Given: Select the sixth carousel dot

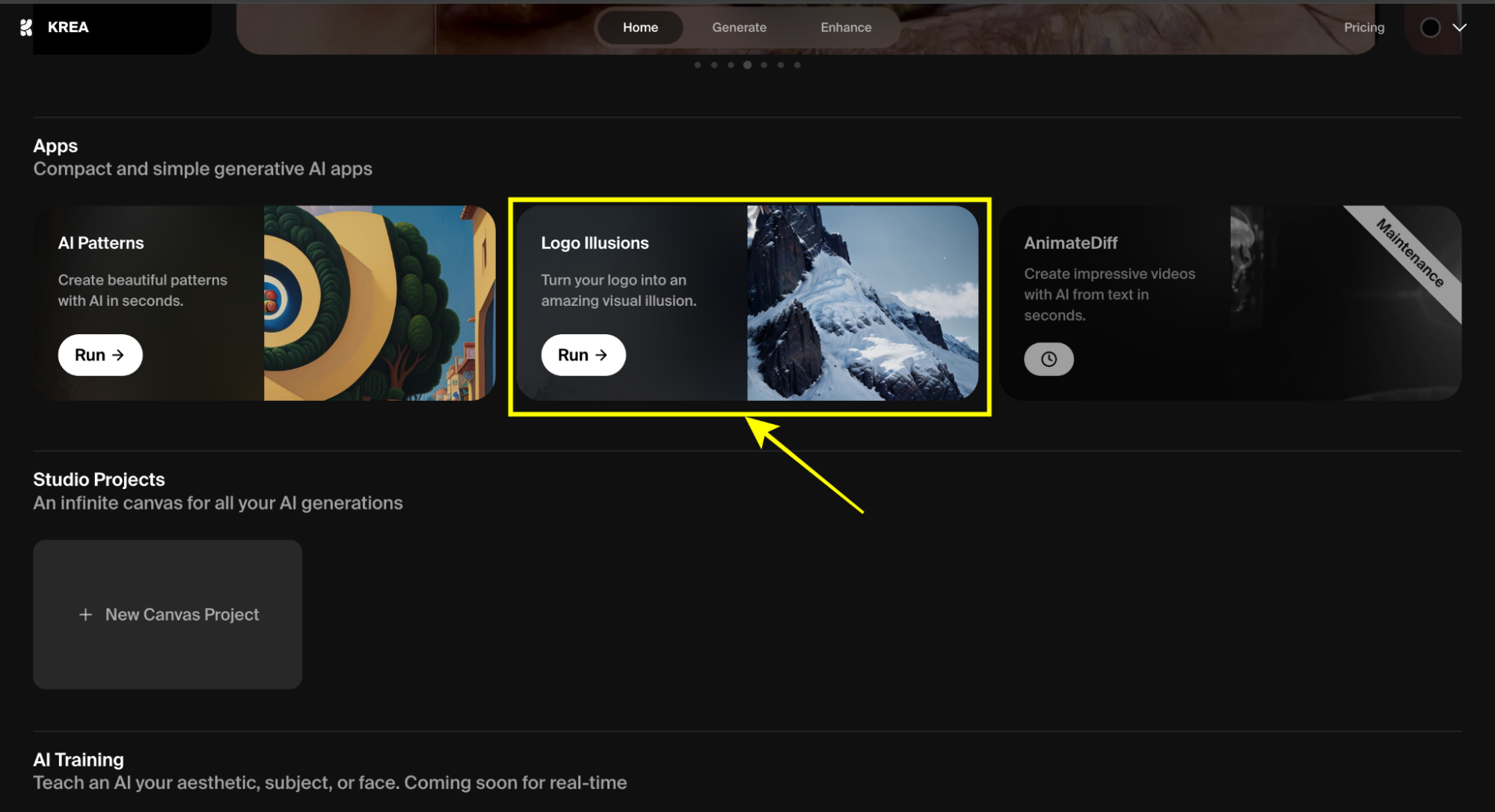Looking at the screenshot, I should pos(780,65).
